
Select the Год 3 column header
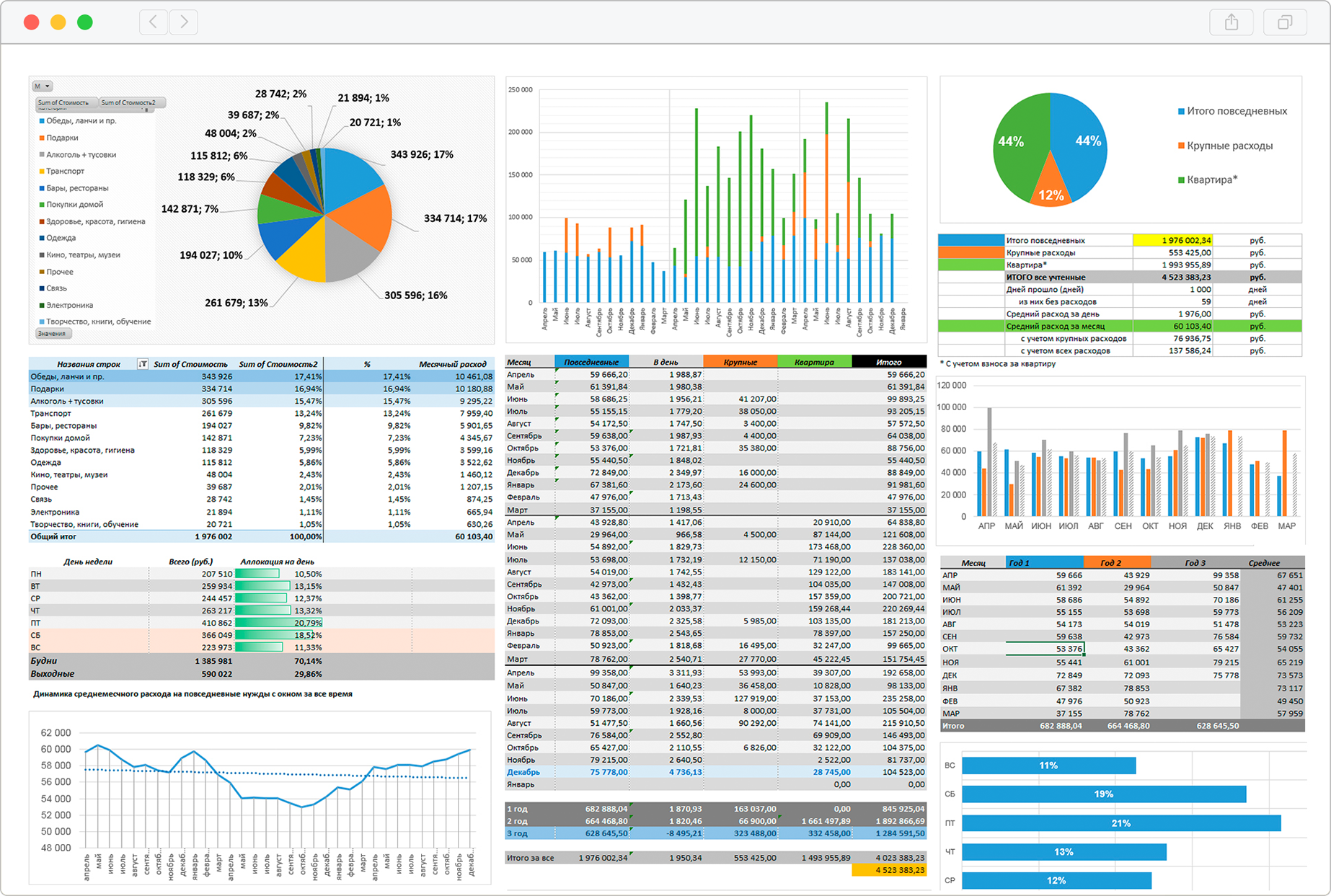(x=1195, y=562)
